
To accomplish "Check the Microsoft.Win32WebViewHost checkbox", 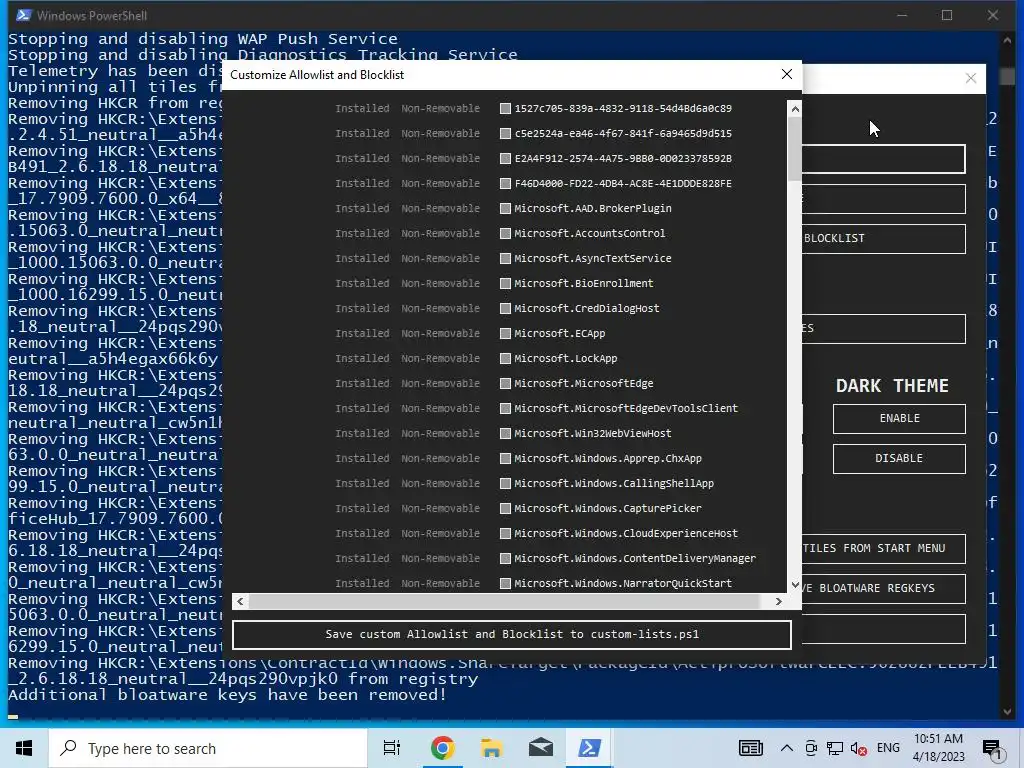I will 505,434.
